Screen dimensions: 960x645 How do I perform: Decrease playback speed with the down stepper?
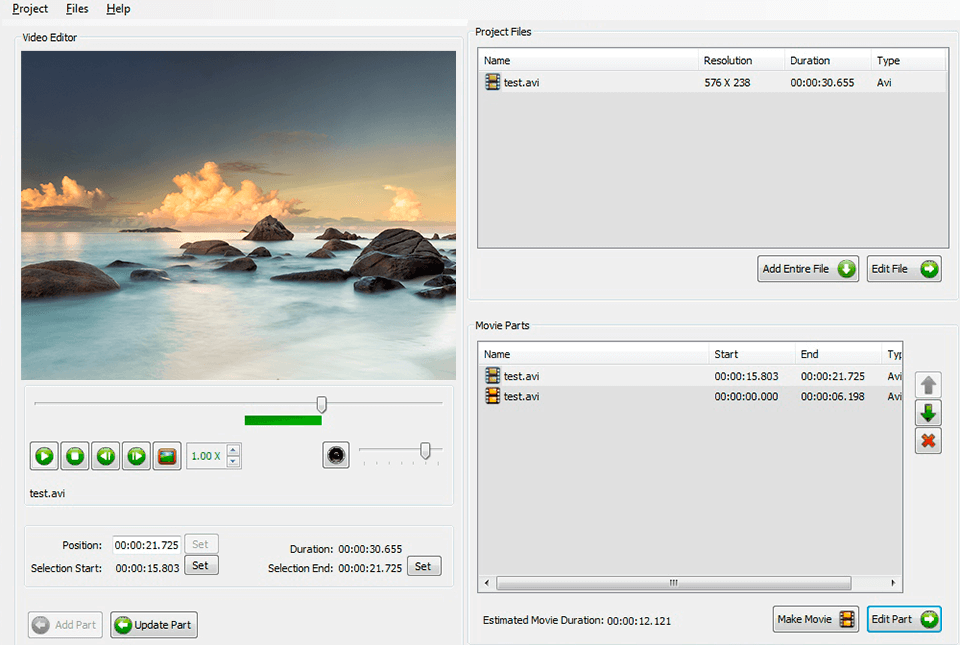(x=231, y=460)
